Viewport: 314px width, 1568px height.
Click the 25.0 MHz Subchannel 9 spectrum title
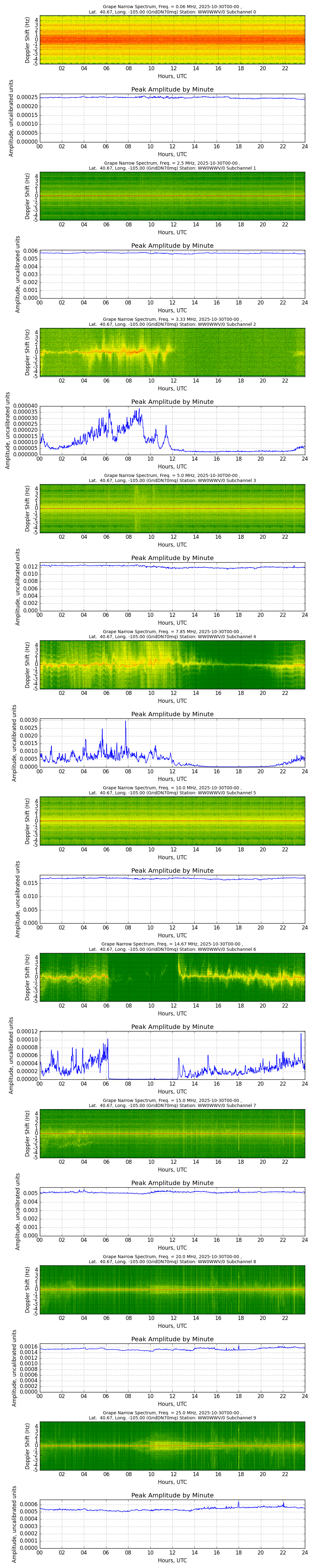point(173,1415)
